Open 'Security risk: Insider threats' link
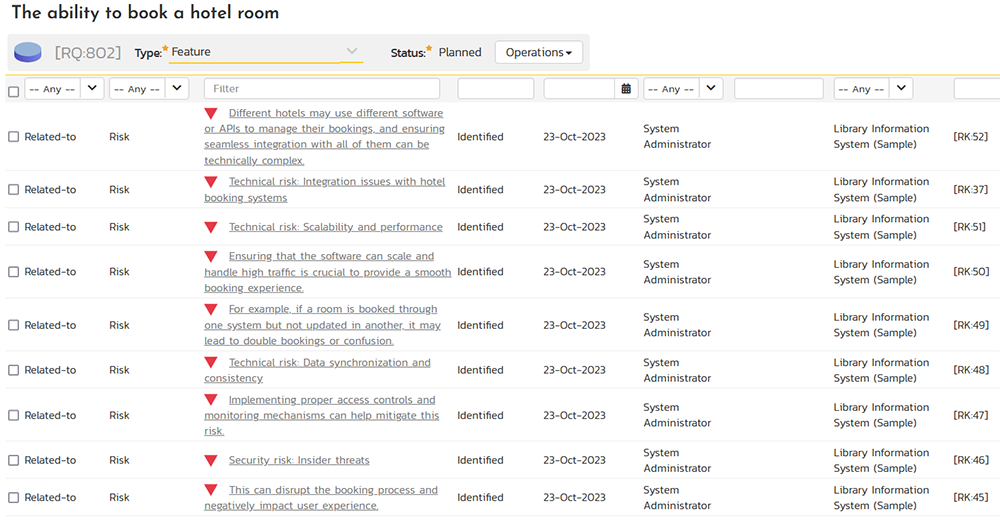This screenshot has width=1000, height=522. (299, 461)
